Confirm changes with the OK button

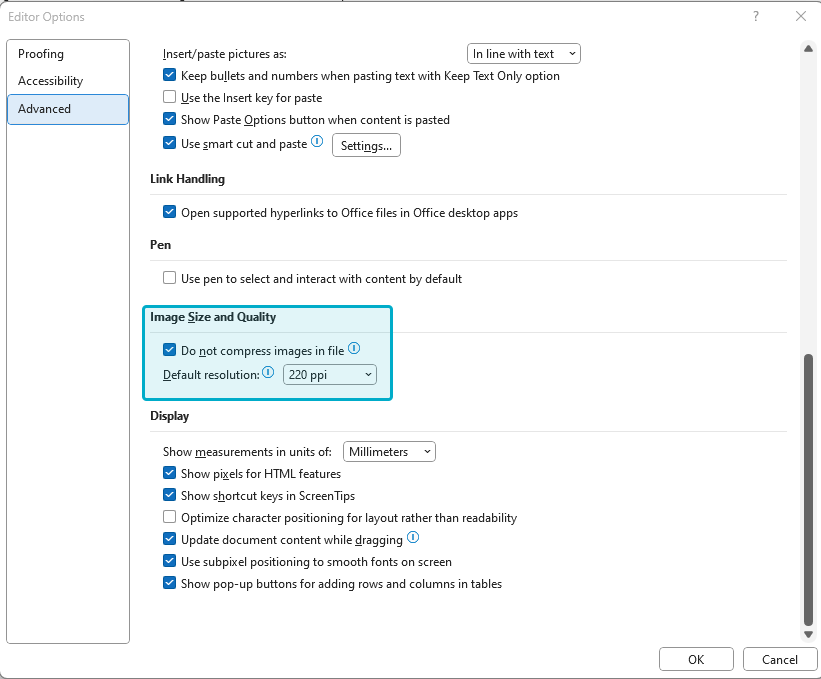point(696,659)
